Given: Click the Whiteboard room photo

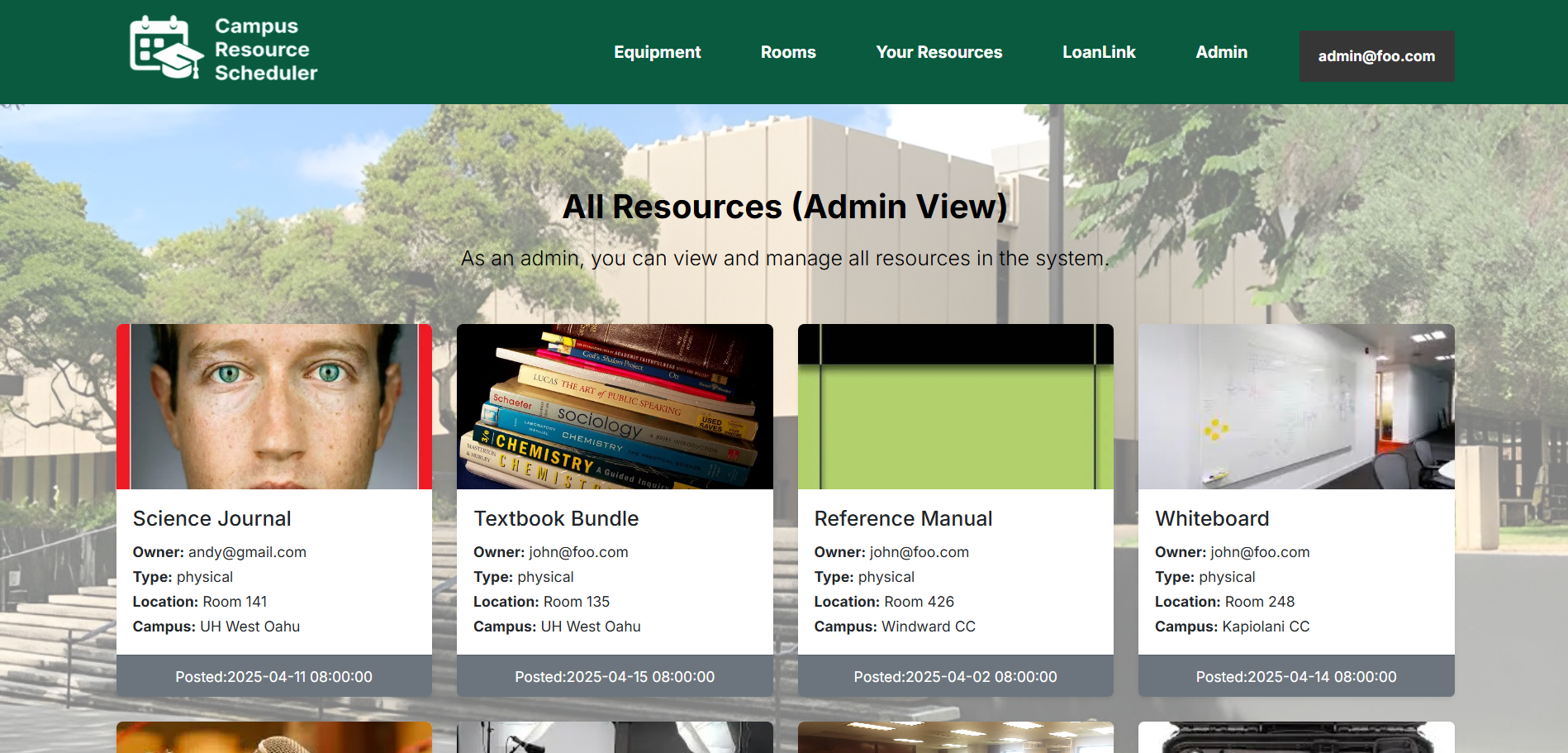Looking at the screenshot, I should [1295, 407].
